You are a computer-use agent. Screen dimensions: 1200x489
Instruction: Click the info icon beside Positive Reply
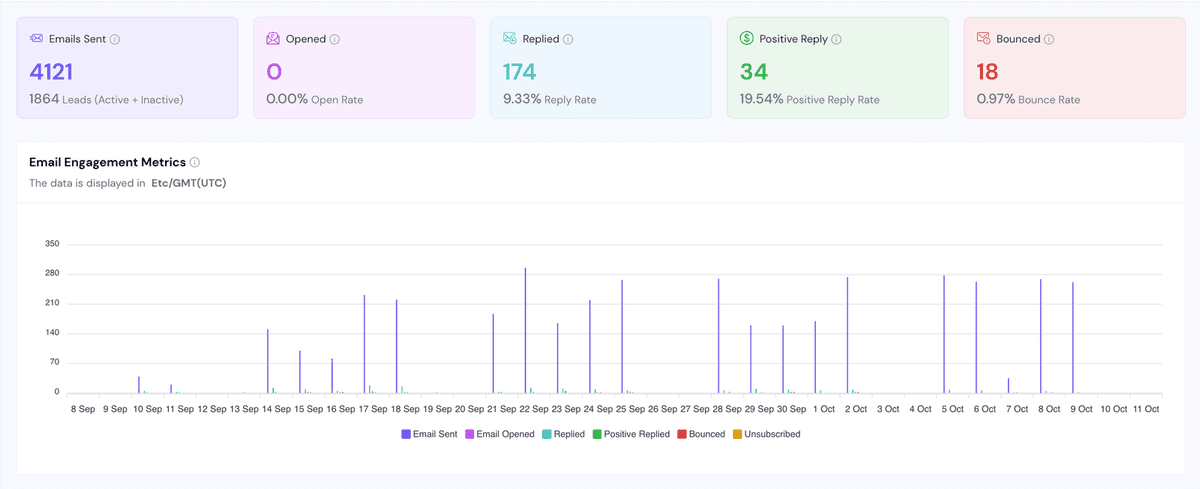[x=836, y=39]
